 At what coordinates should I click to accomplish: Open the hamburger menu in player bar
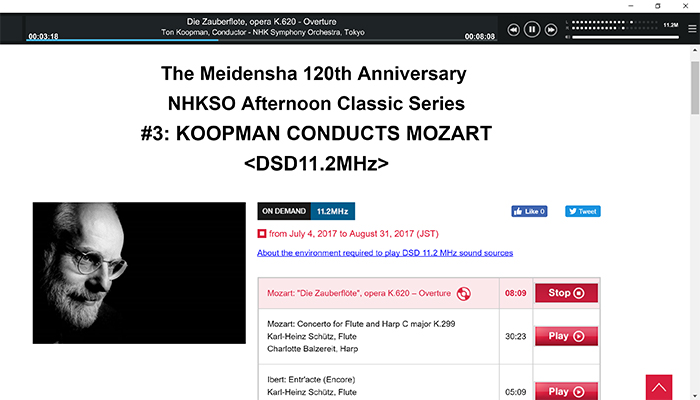pyautogui.click(x=692, y=29)
